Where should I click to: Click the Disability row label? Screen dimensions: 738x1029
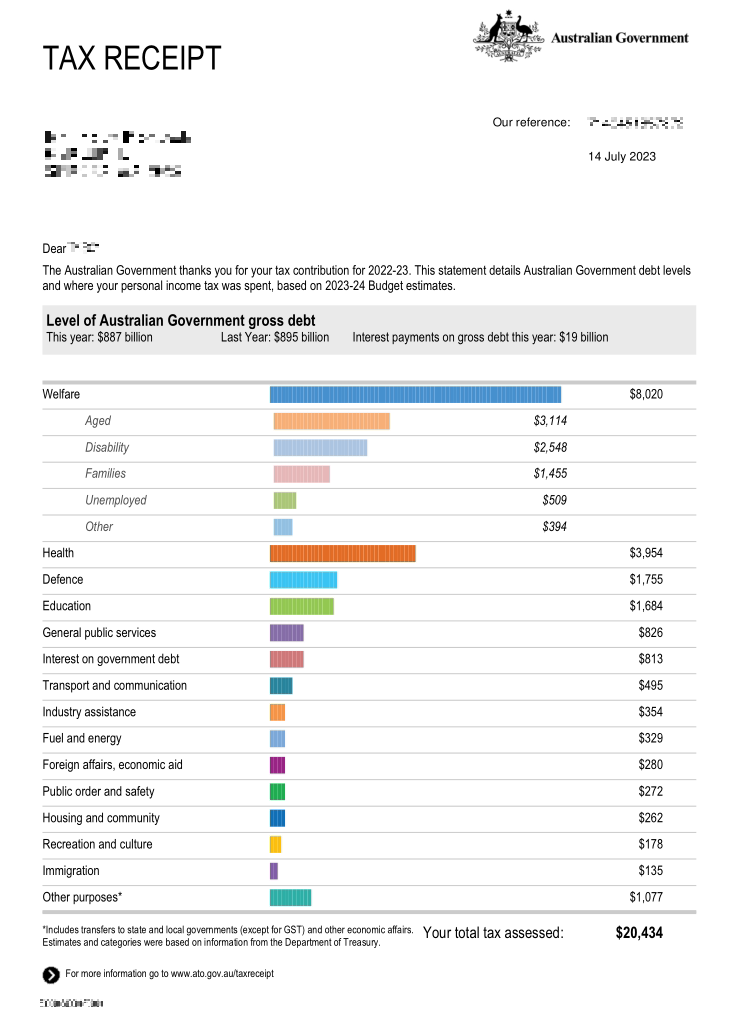[x=107, y=448]
